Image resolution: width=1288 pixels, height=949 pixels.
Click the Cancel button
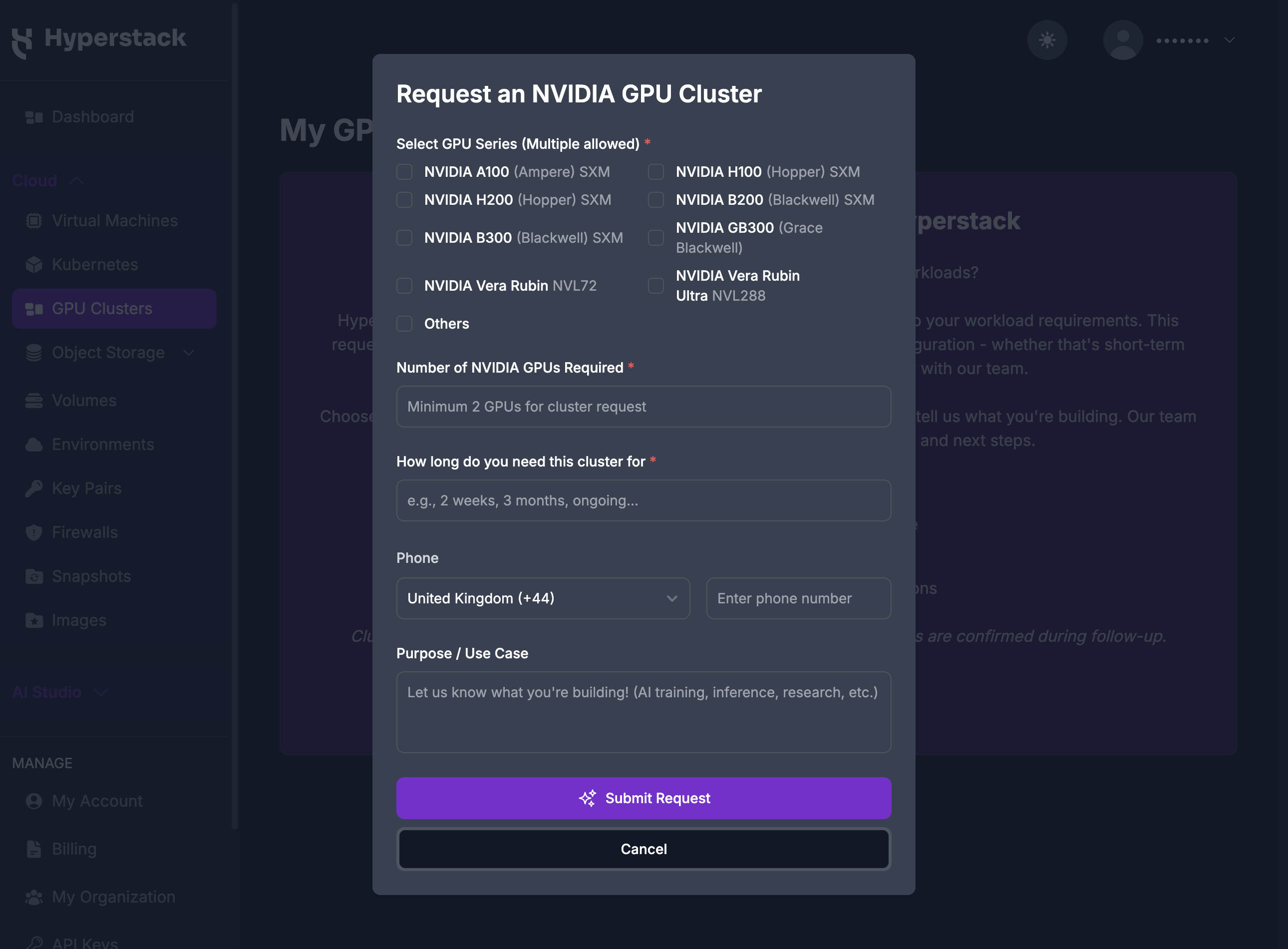643,849
